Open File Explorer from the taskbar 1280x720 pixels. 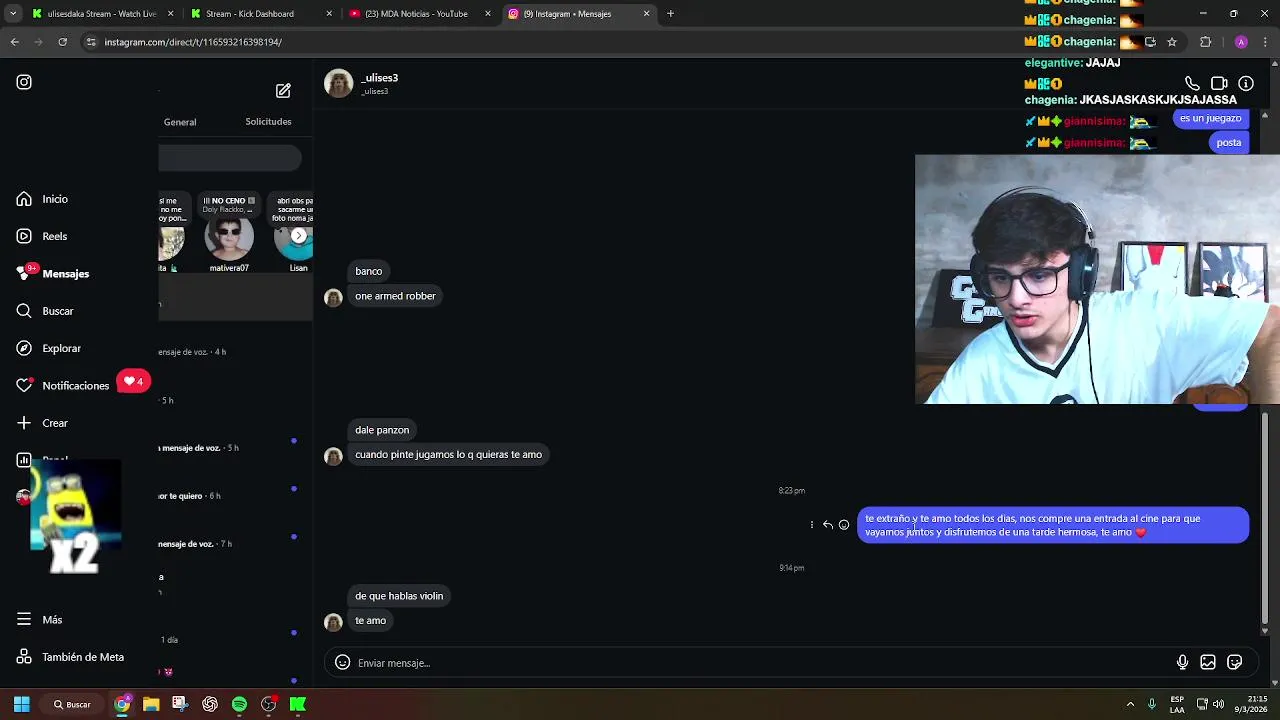pyautogui.click(x=151, y=704)
